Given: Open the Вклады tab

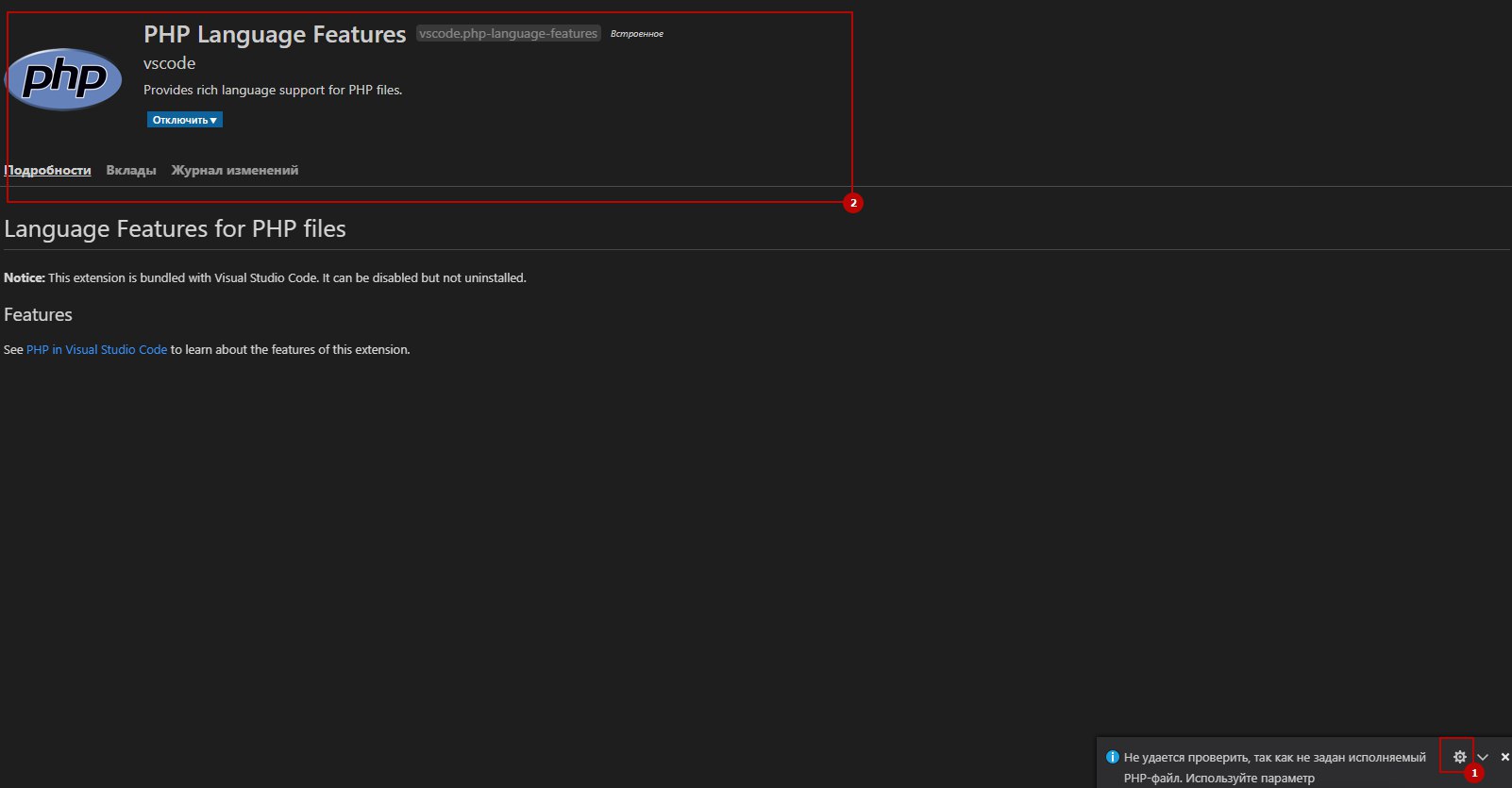Looking at the screenshot, I should (131, 170).
